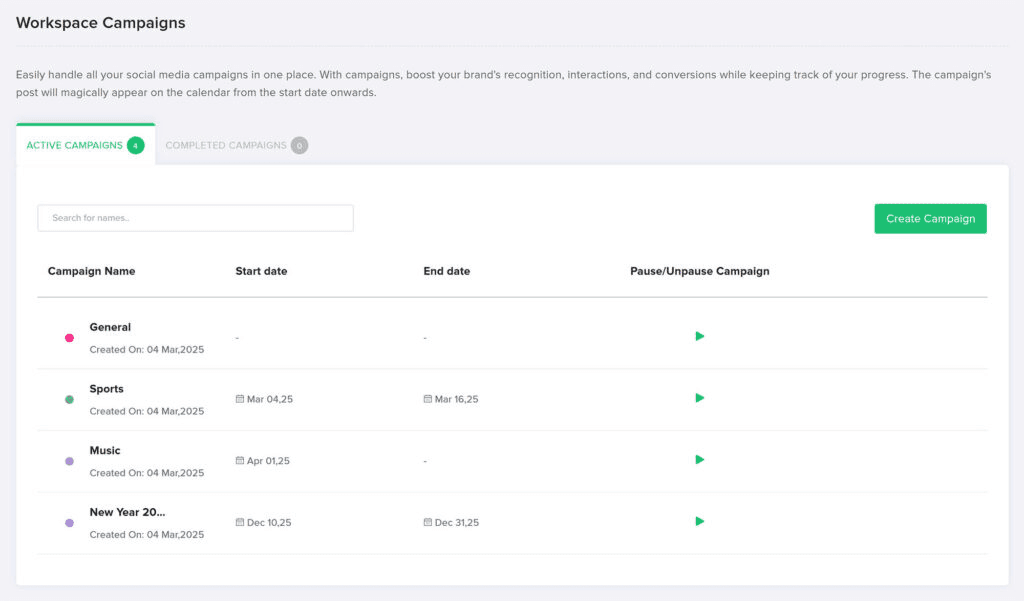Switch to the Active Campaigns tab
The height and width of the screenshot is (601, 1024).
(x=86, y=145)
